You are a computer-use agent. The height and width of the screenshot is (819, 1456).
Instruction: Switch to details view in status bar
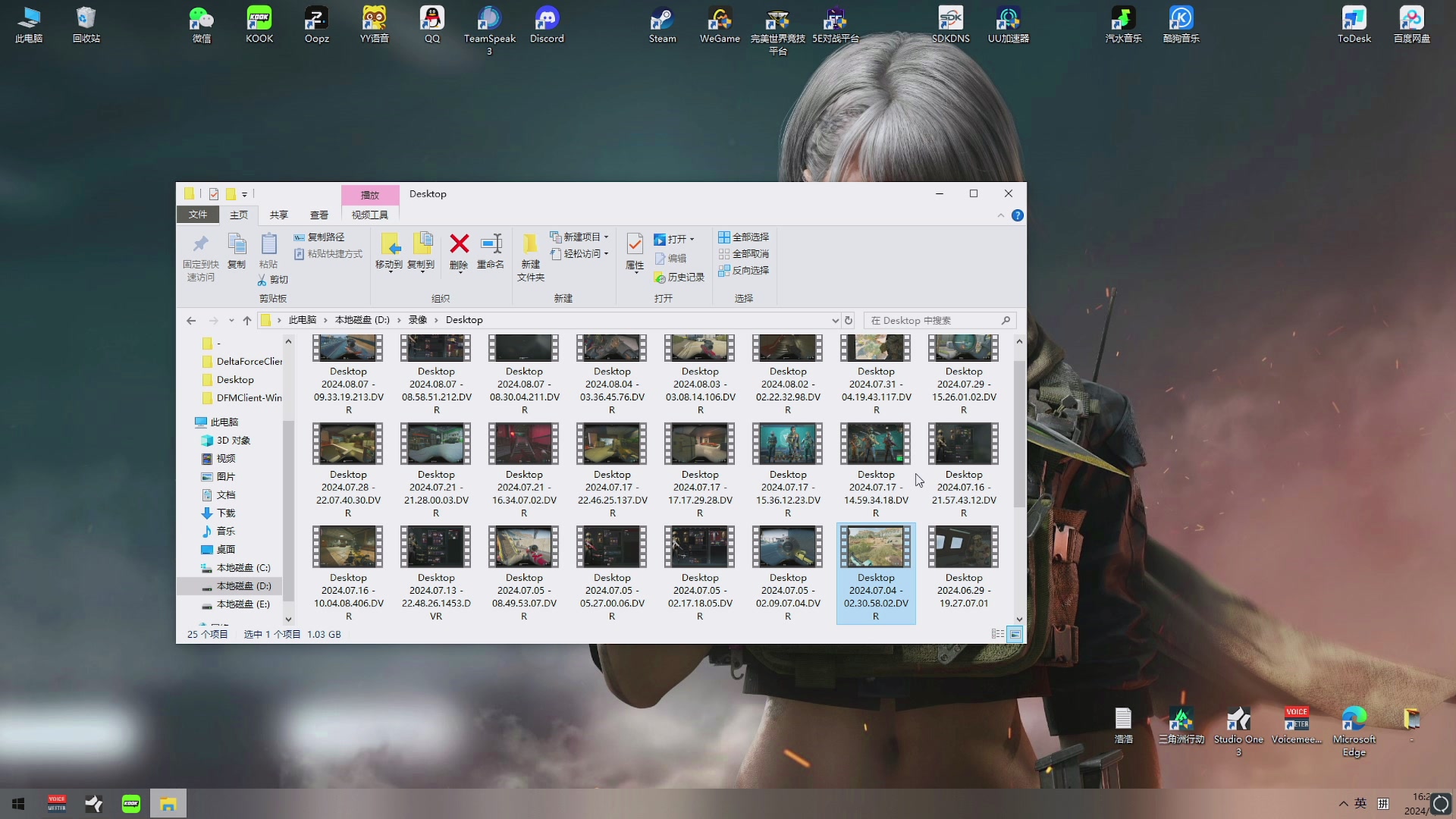click(x=998, y=634)
